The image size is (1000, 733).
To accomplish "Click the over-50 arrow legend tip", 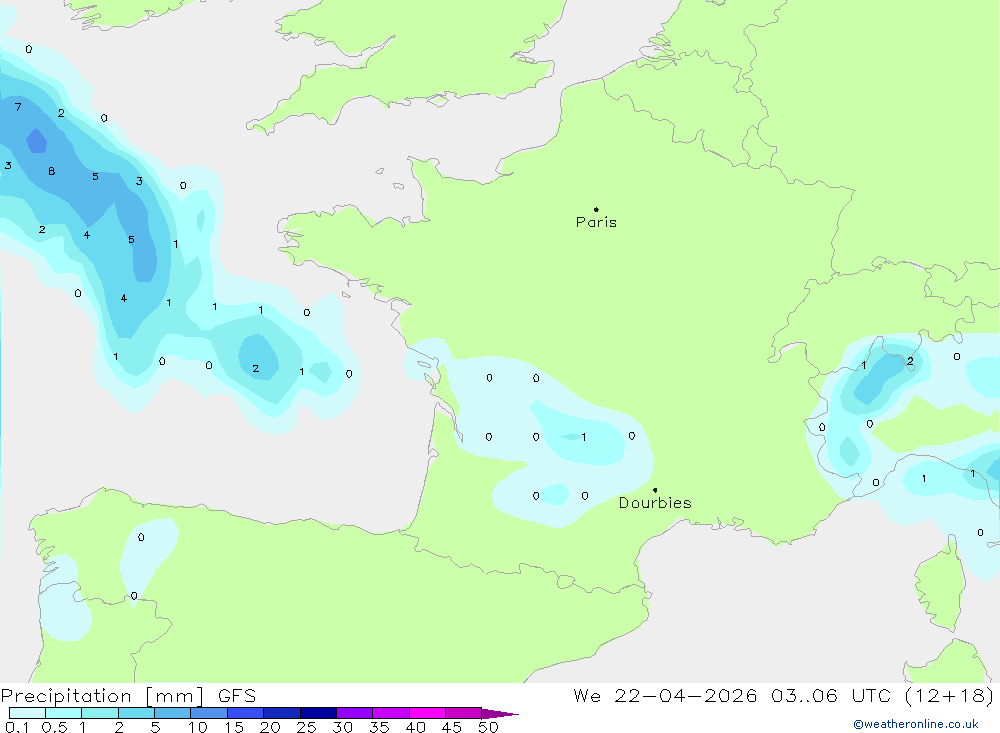I will click(500, 713).
